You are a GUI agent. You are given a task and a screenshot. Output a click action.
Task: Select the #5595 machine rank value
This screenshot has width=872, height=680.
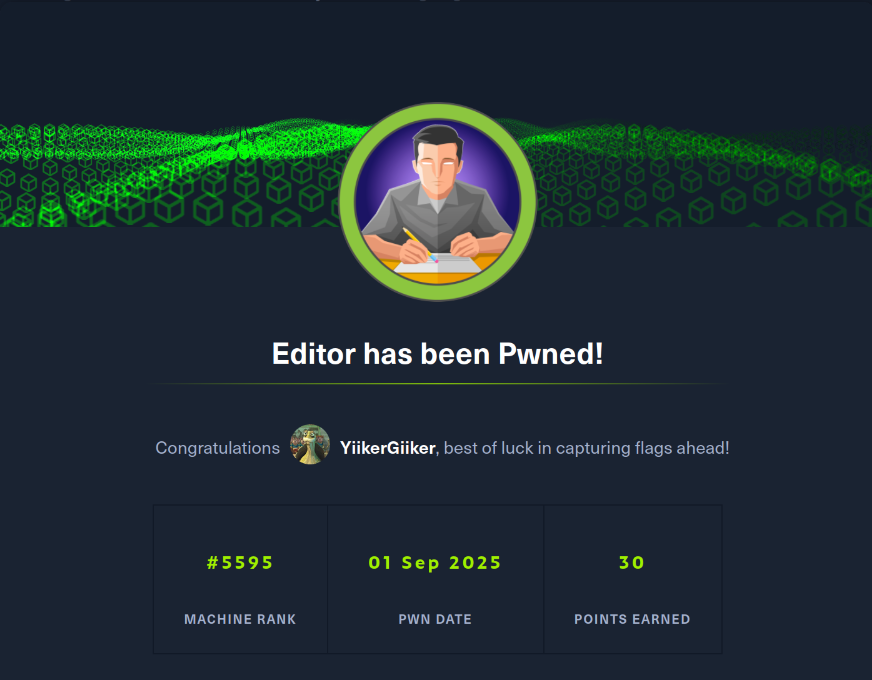[x=240, y=563]
